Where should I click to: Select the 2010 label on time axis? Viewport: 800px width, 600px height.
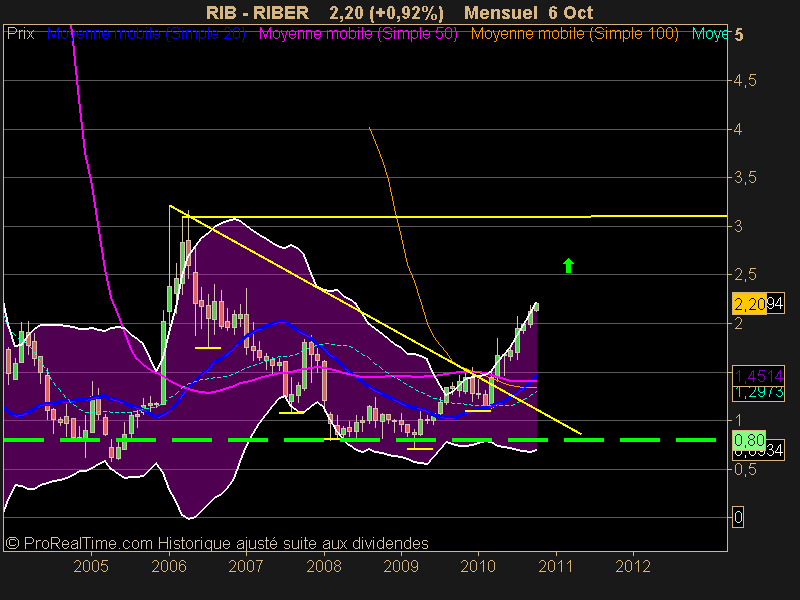[x=478, y=566]
